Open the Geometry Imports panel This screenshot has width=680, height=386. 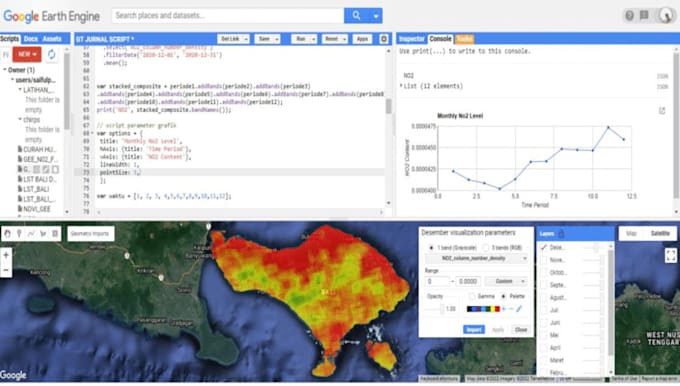[x=90, y=234]
